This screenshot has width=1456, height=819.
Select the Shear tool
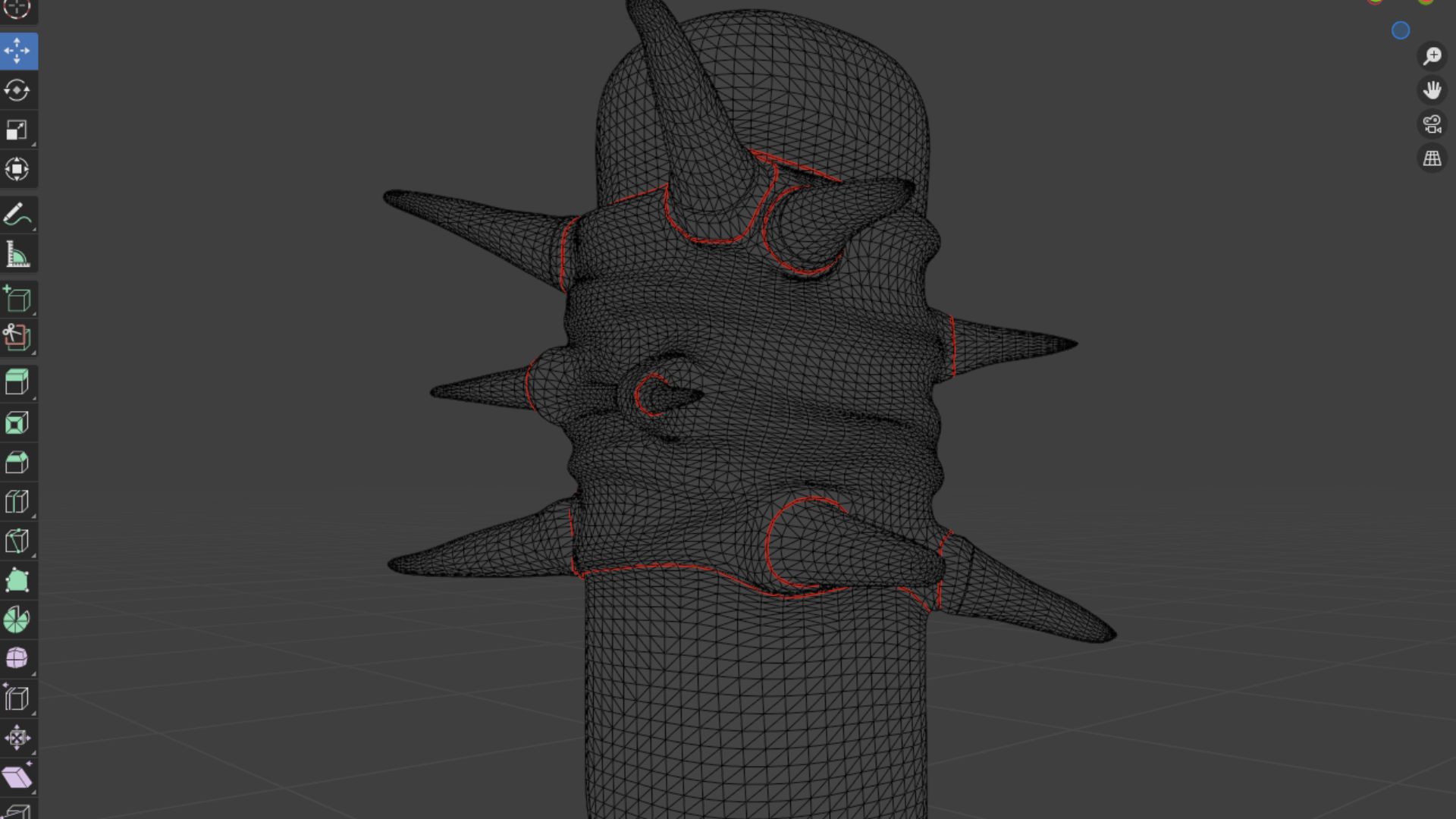point(17,777)
